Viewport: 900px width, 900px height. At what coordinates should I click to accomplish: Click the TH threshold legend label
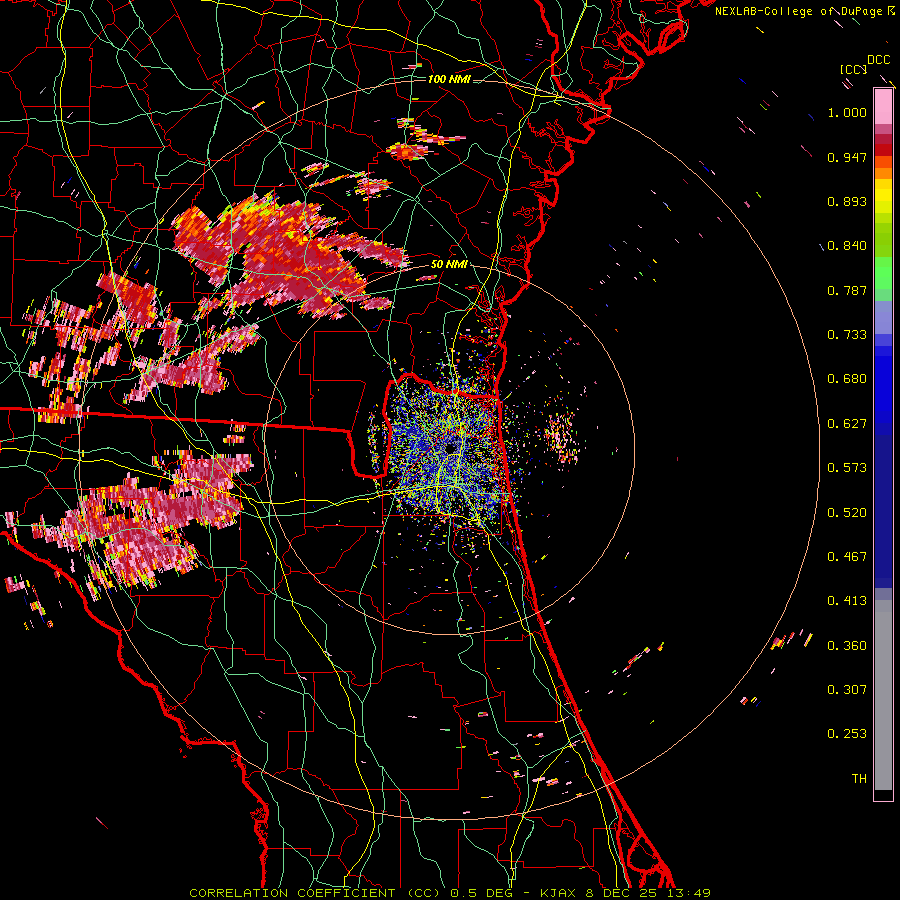[x=859, y=779]
